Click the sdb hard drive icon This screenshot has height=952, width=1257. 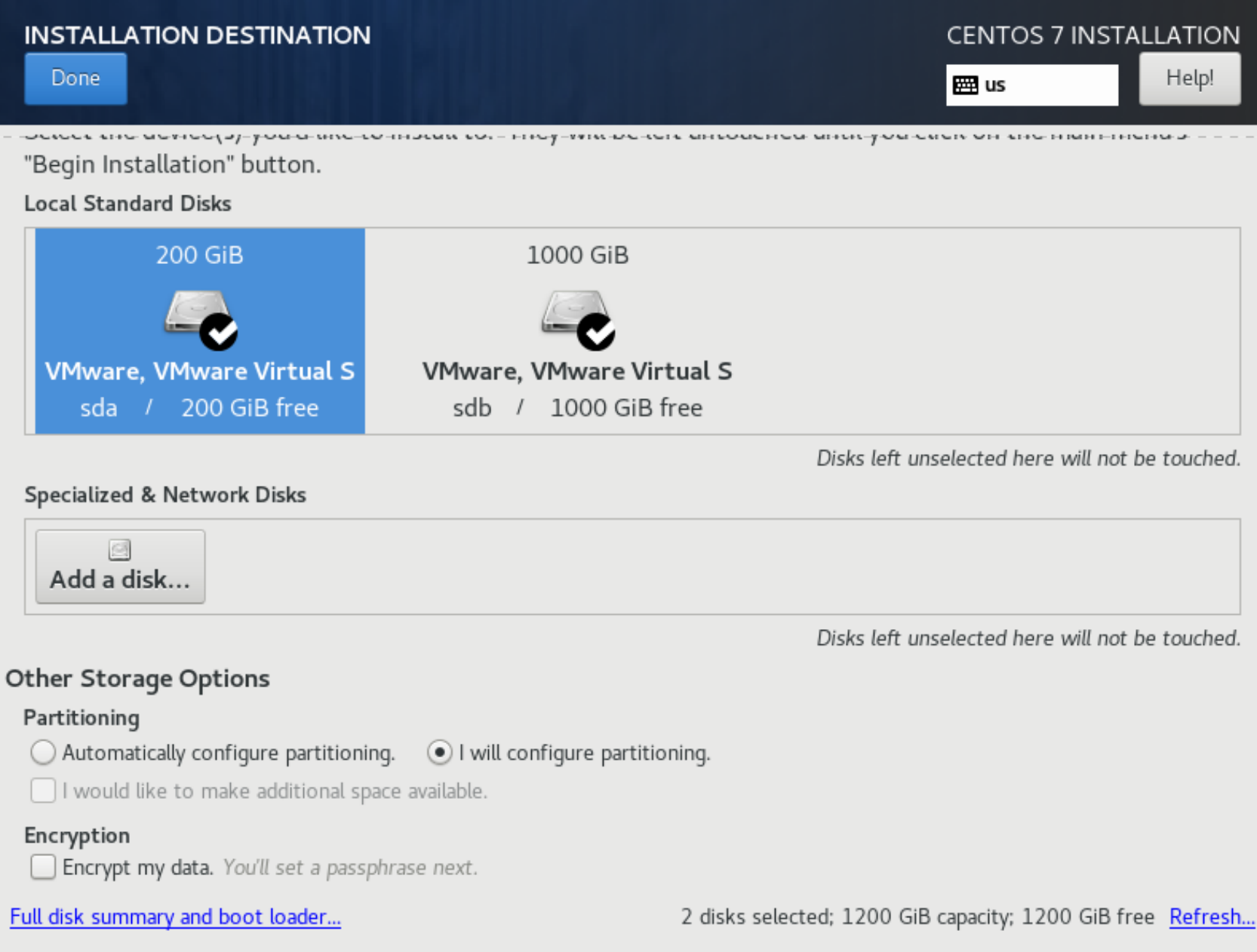click(571, 311)
